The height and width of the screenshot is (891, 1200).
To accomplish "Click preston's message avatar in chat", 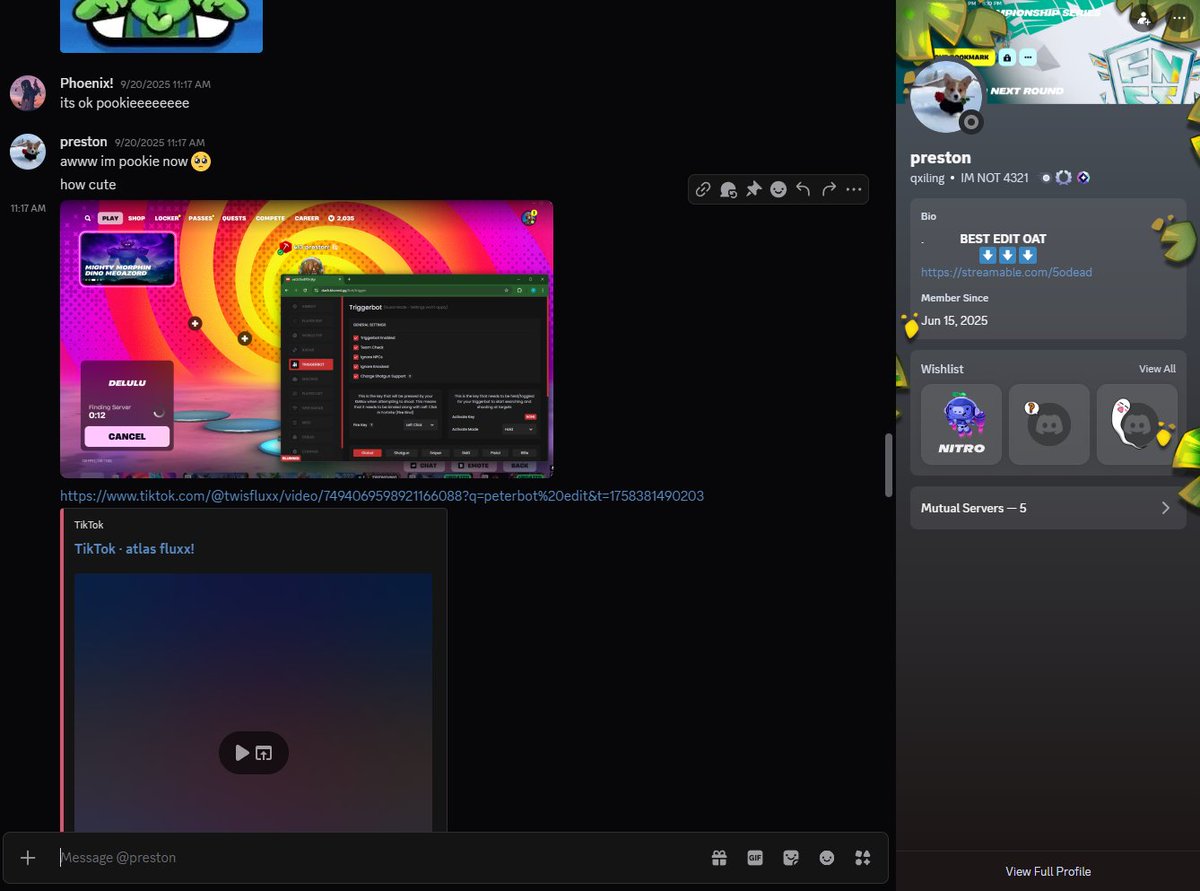I will pyautogui.click(x=28, y=152).
